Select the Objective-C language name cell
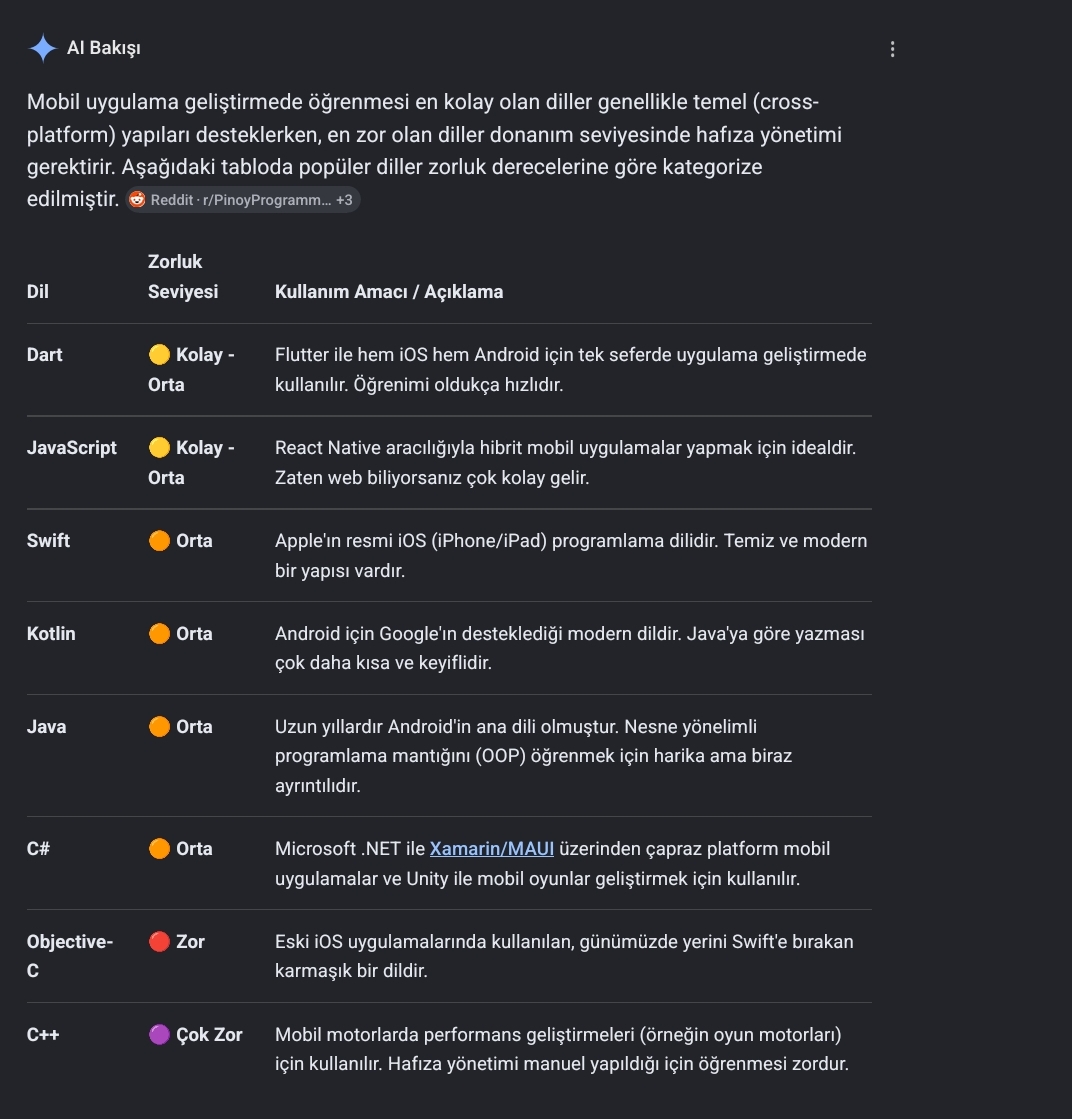 tap(70, 956)
